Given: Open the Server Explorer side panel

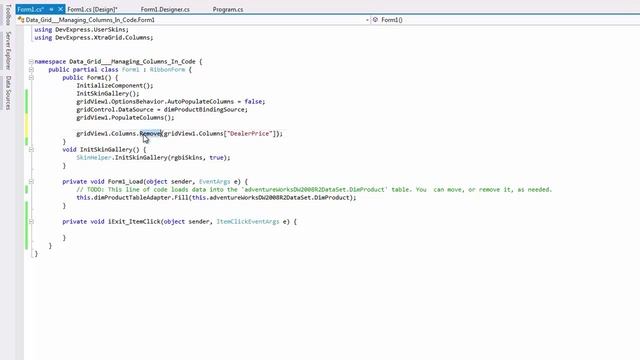Looking at the screenshot, I should click(x=8, y=51).
